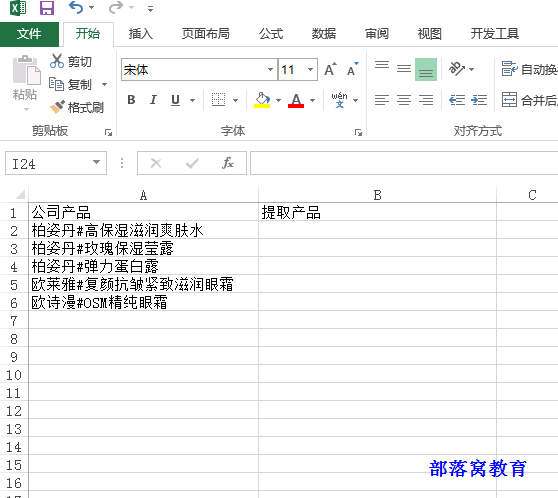This screenshot has height=498, width=558.
Task: Apply yellow Fill Color bucket
Action: [x=262, y=100]
